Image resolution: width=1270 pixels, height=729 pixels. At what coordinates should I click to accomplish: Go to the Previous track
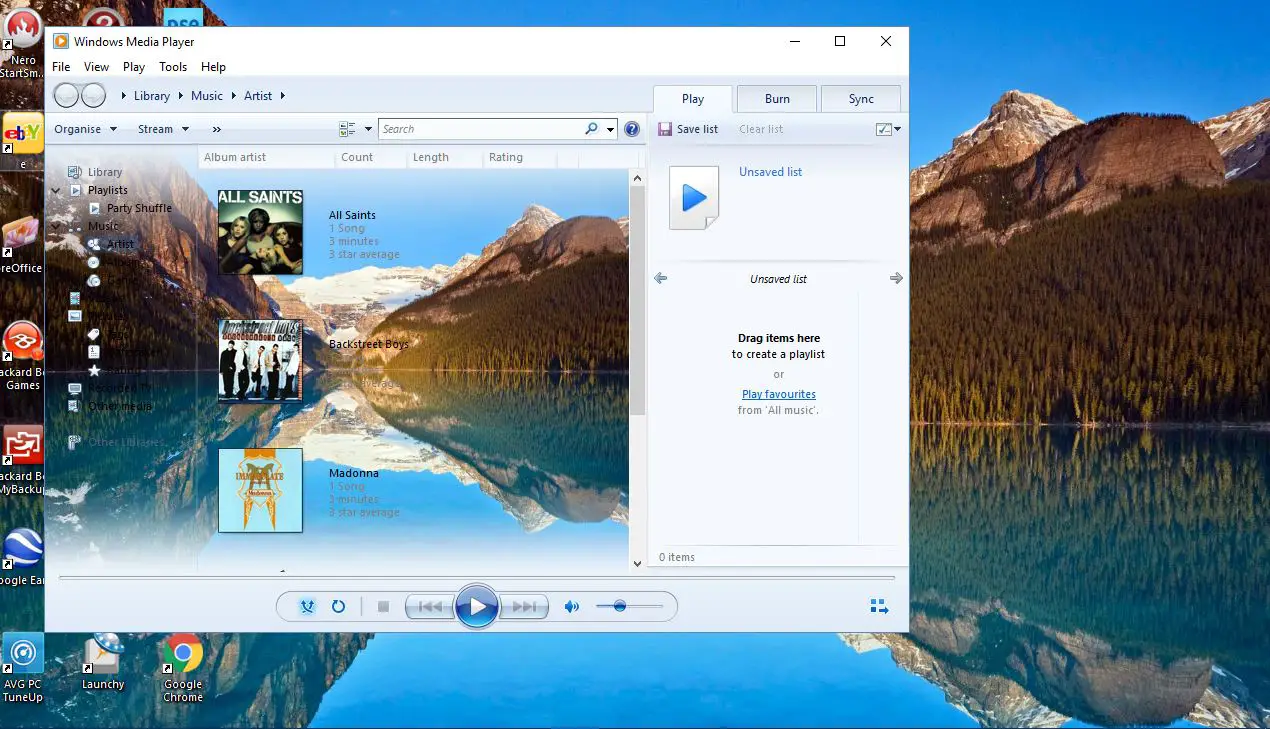click(x=430, y=606)
